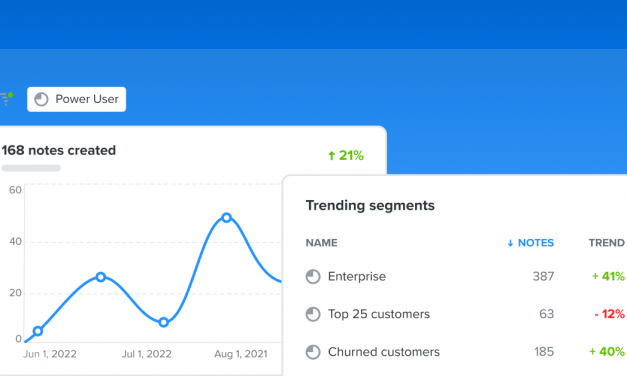Click the green 21% increase indicator
Image resolution: width=627 pixels, height=376 pixels.
346,155
